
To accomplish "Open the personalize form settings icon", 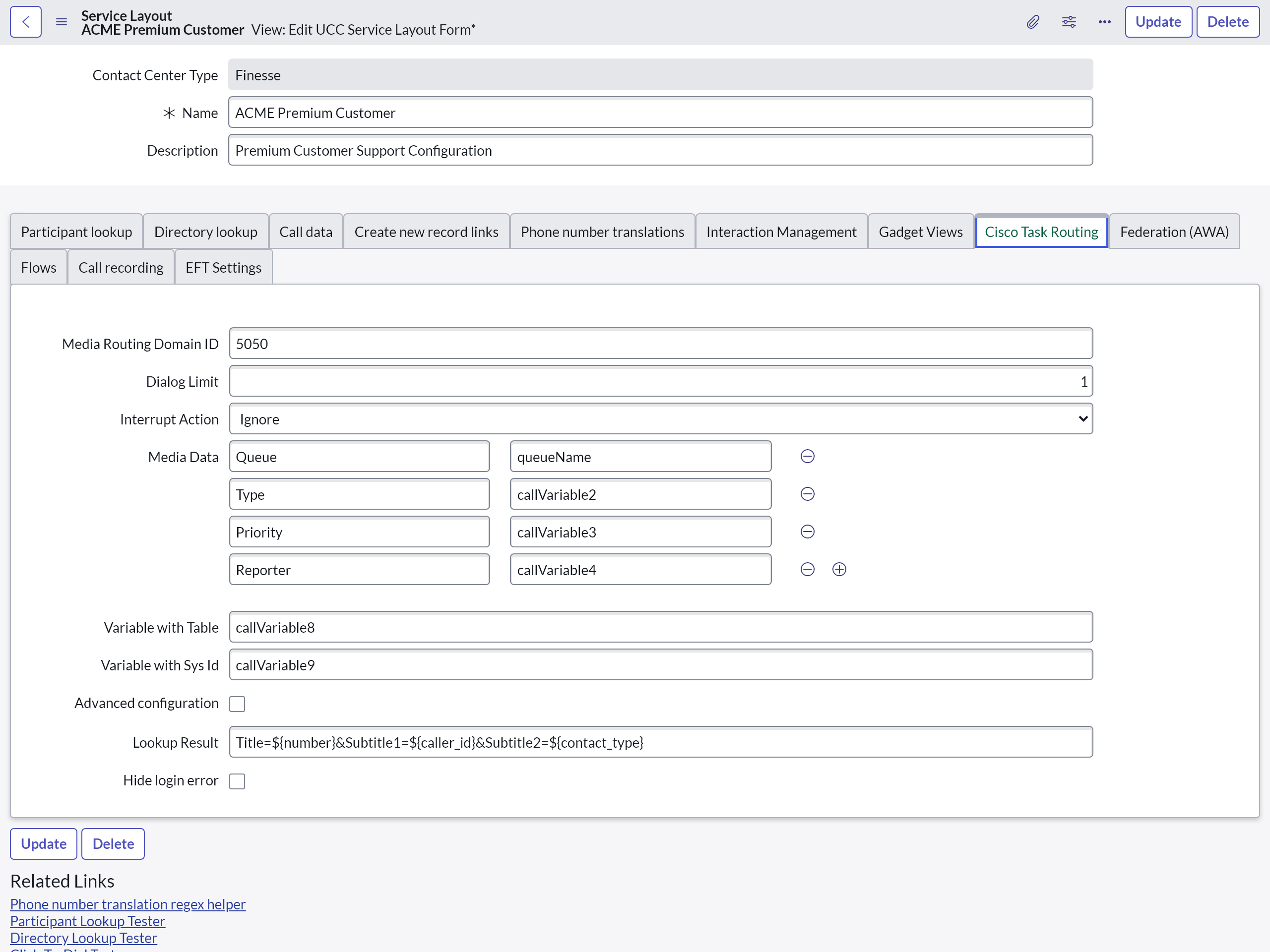I will click(1069, 22).
